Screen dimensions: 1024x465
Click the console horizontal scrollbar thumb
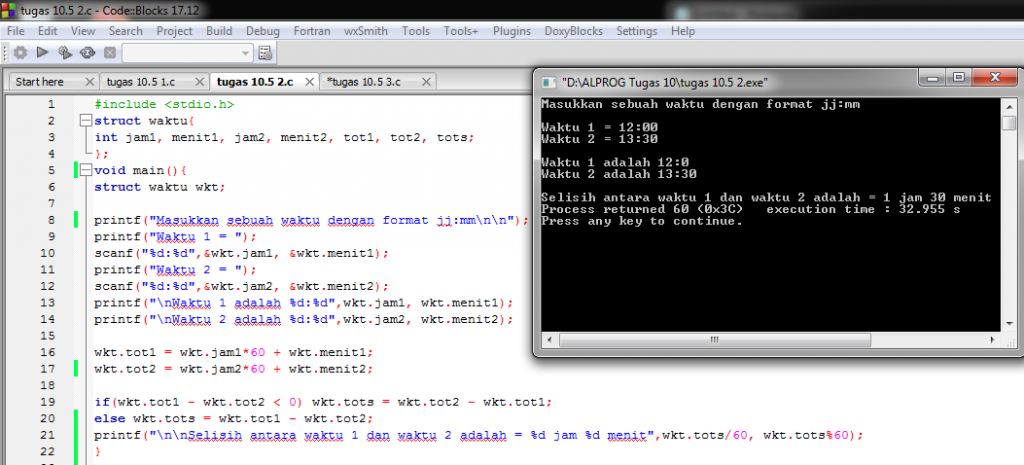(715, 340)
